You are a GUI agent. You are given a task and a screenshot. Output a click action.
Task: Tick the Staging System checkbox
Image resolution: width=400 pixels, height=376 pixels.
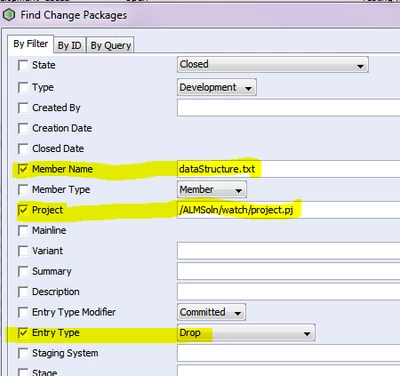23,353
